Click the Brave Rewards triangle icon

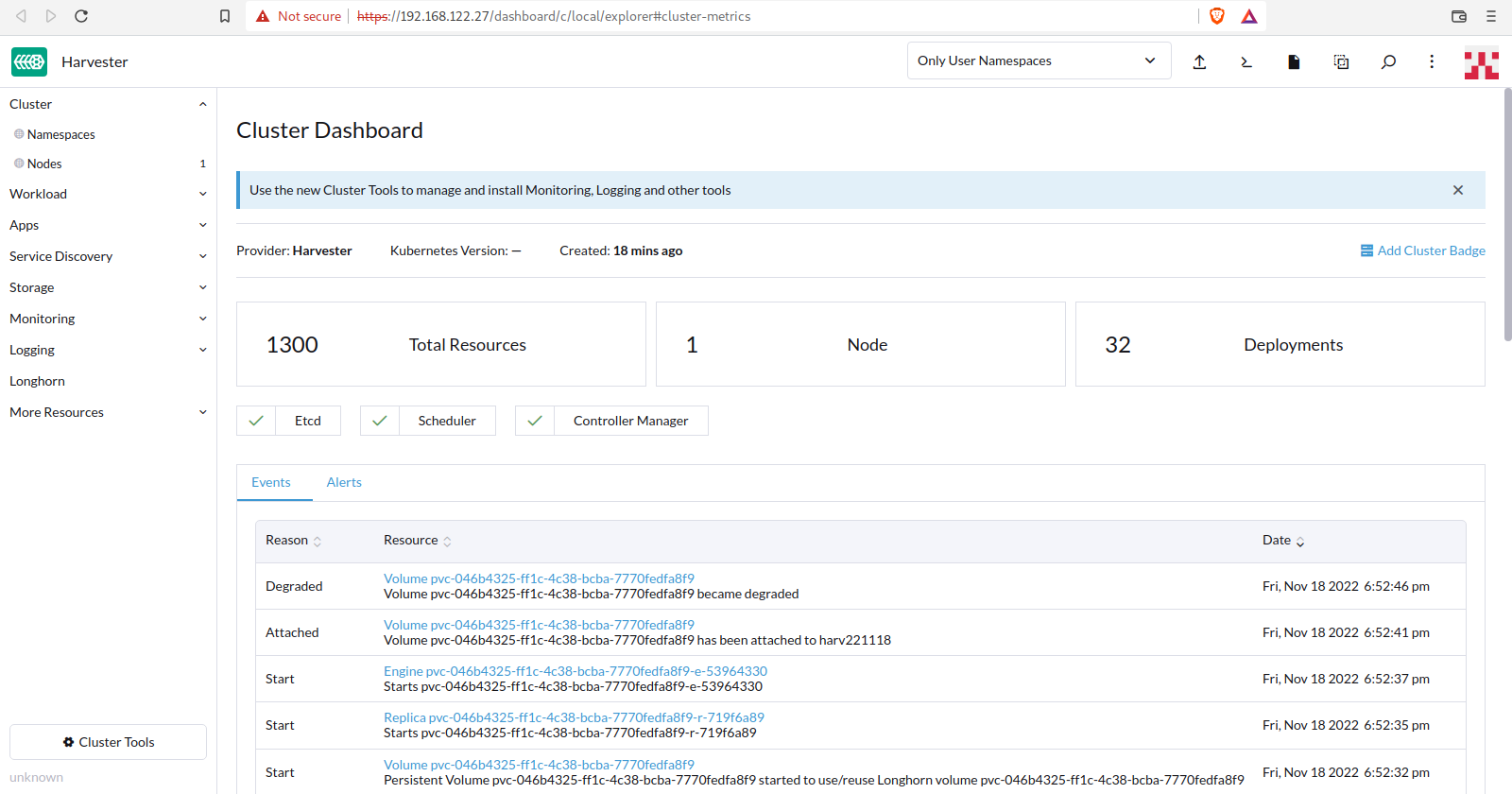[1249, 16]
